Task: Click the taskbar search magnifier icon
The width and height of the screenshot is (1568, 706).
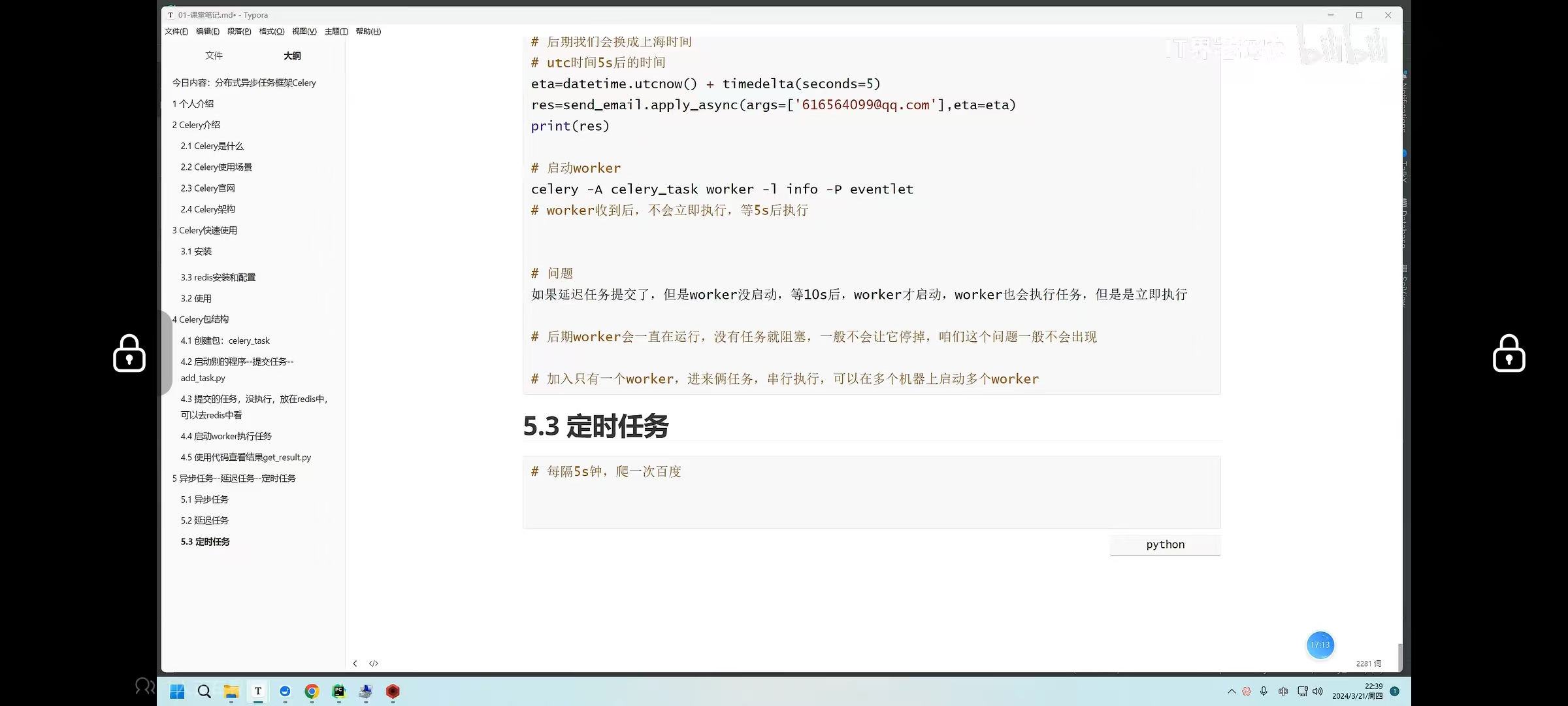Action: 204,692
